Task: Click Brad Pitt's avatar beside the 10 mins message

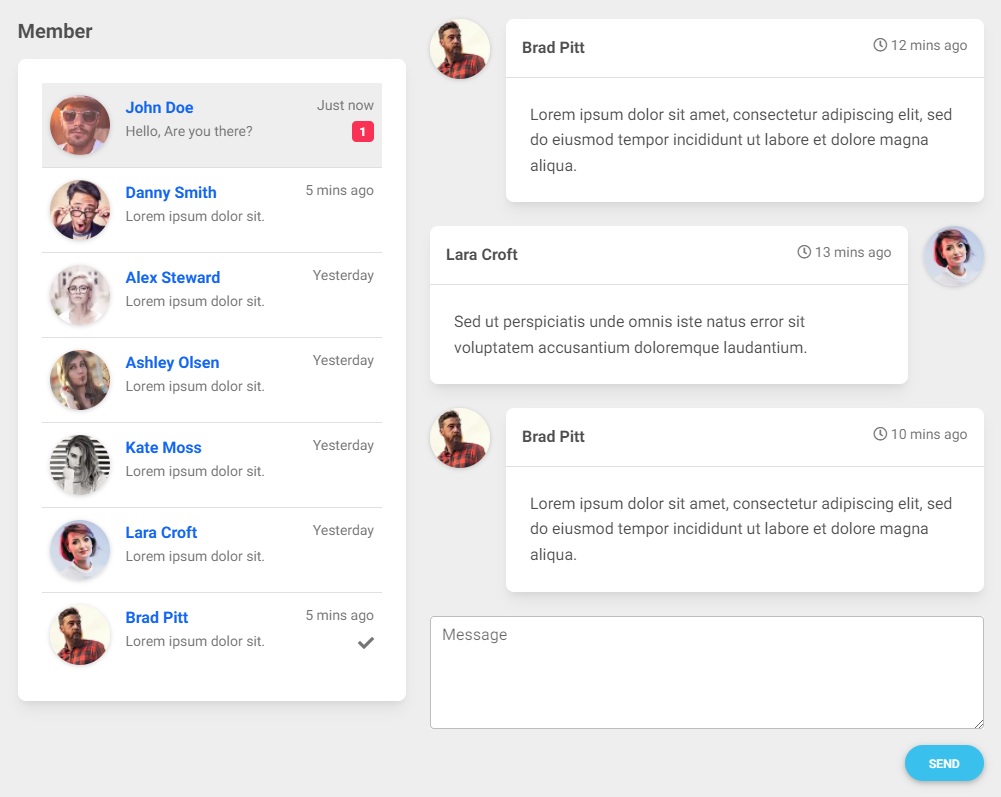Action: click(460, 438)
